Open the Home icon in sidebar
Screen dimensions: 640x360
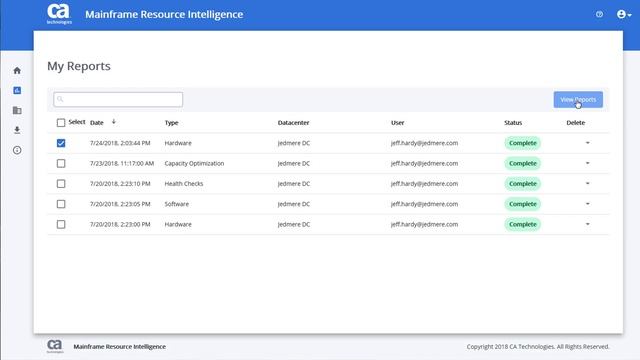coord(17,70)
